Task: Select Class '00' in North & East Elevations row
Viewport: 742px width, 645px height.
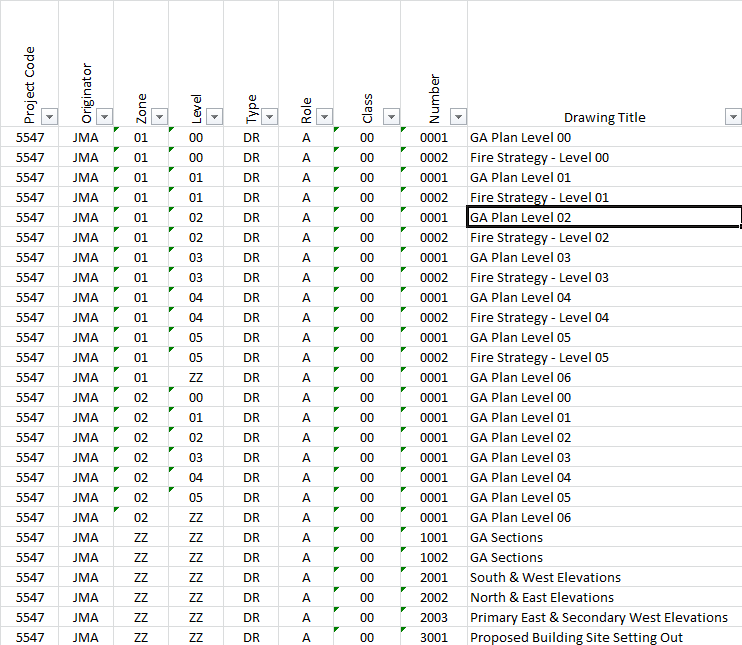Action: coord(367,597)
